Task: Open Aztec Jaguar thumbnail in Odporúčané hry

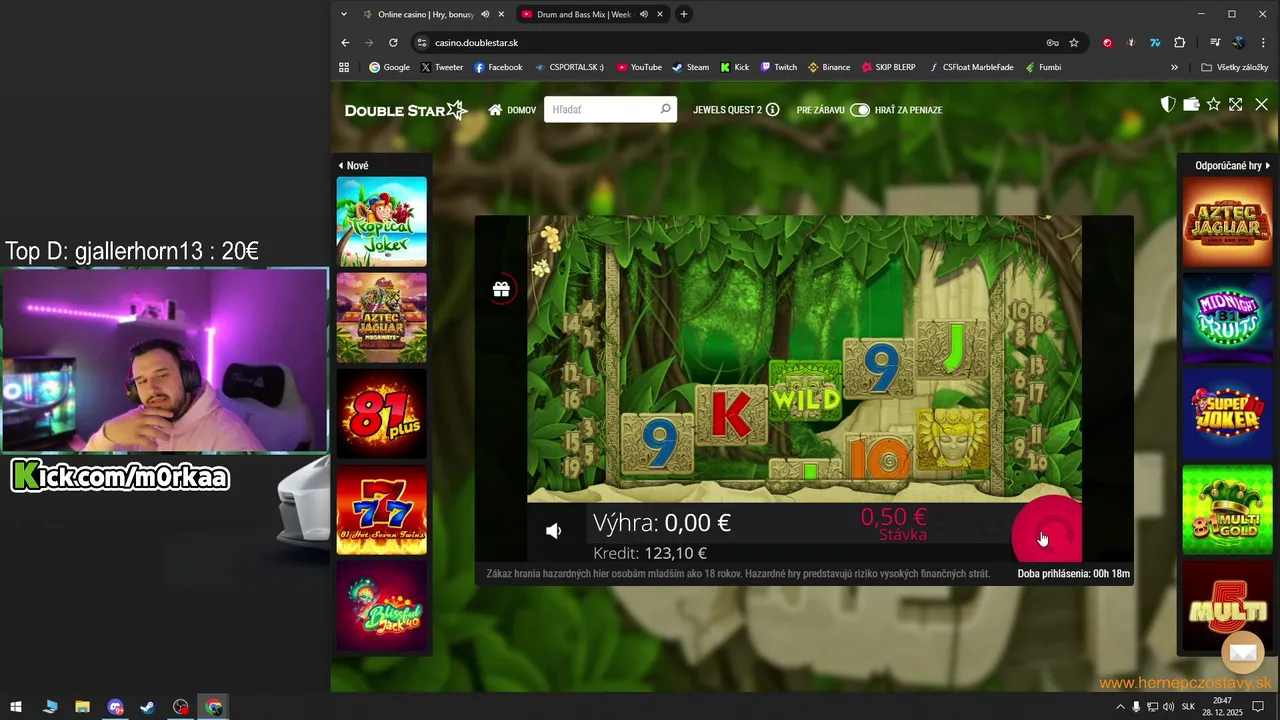Action: pos(1227,222)
